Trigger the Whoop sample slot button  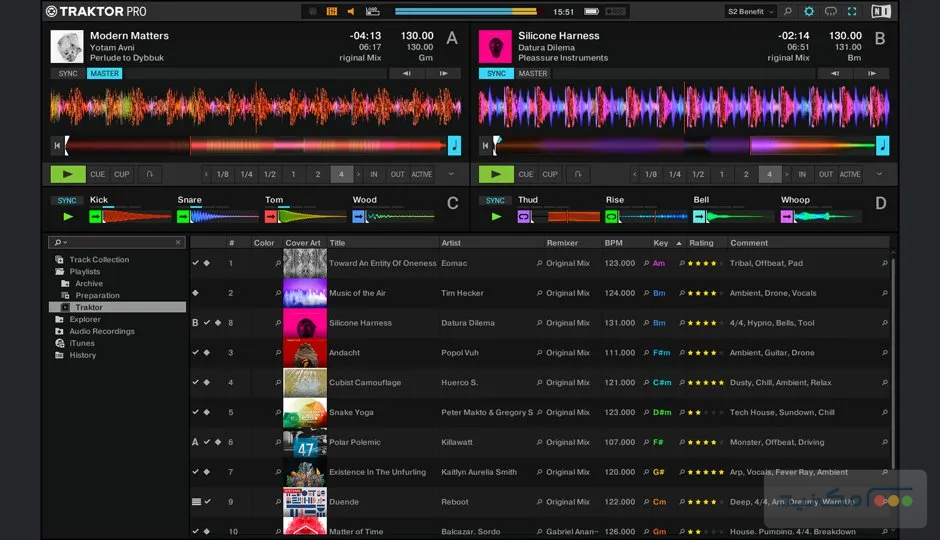click(x=787, y=216)
